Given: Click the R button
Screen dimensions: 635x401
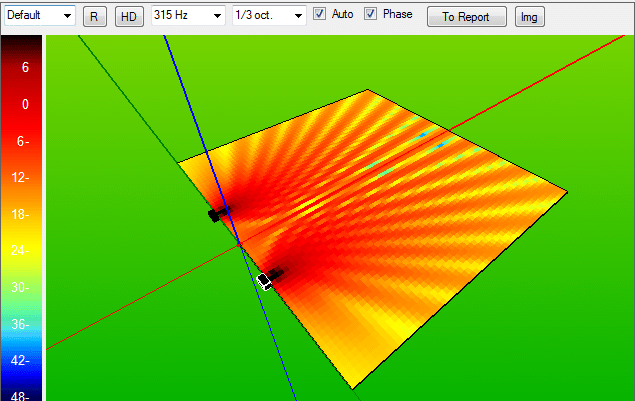Looking at the screenshot, I should (x=95, y=17).
